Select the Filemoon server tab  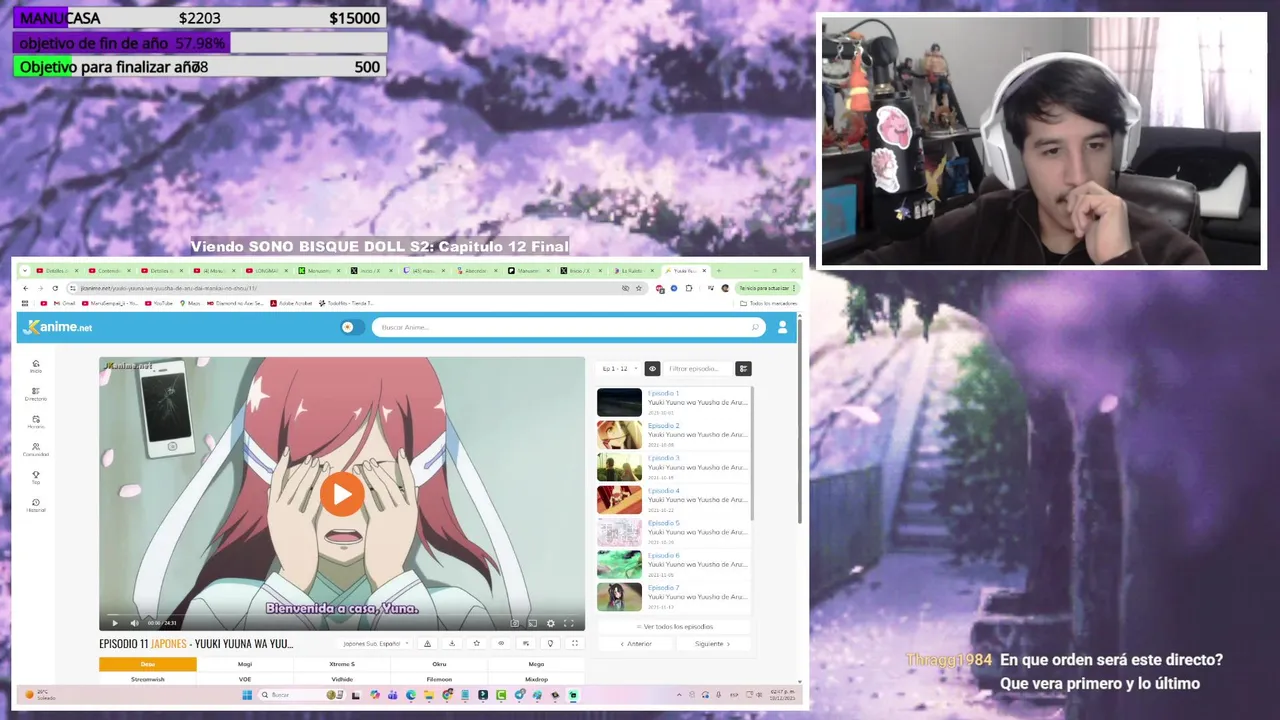coord(439,679)
